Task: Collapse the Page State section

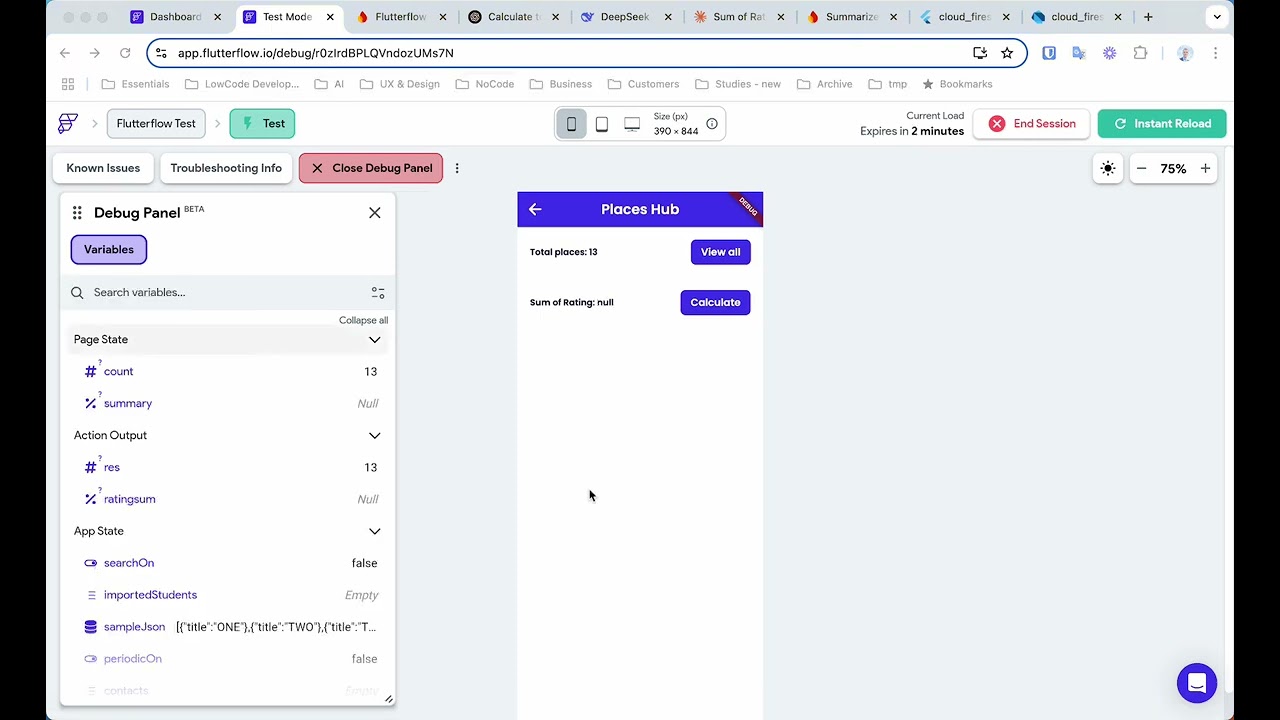Action: click(375, 339)
